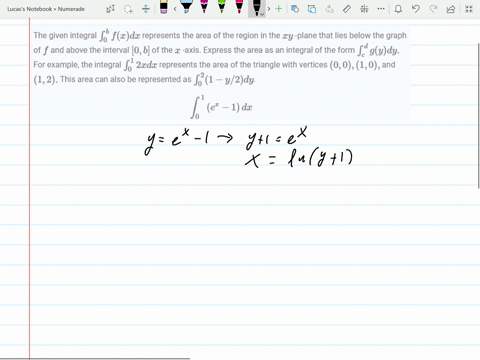Select the purple pen
480x360 pixels.
(204, 7)
